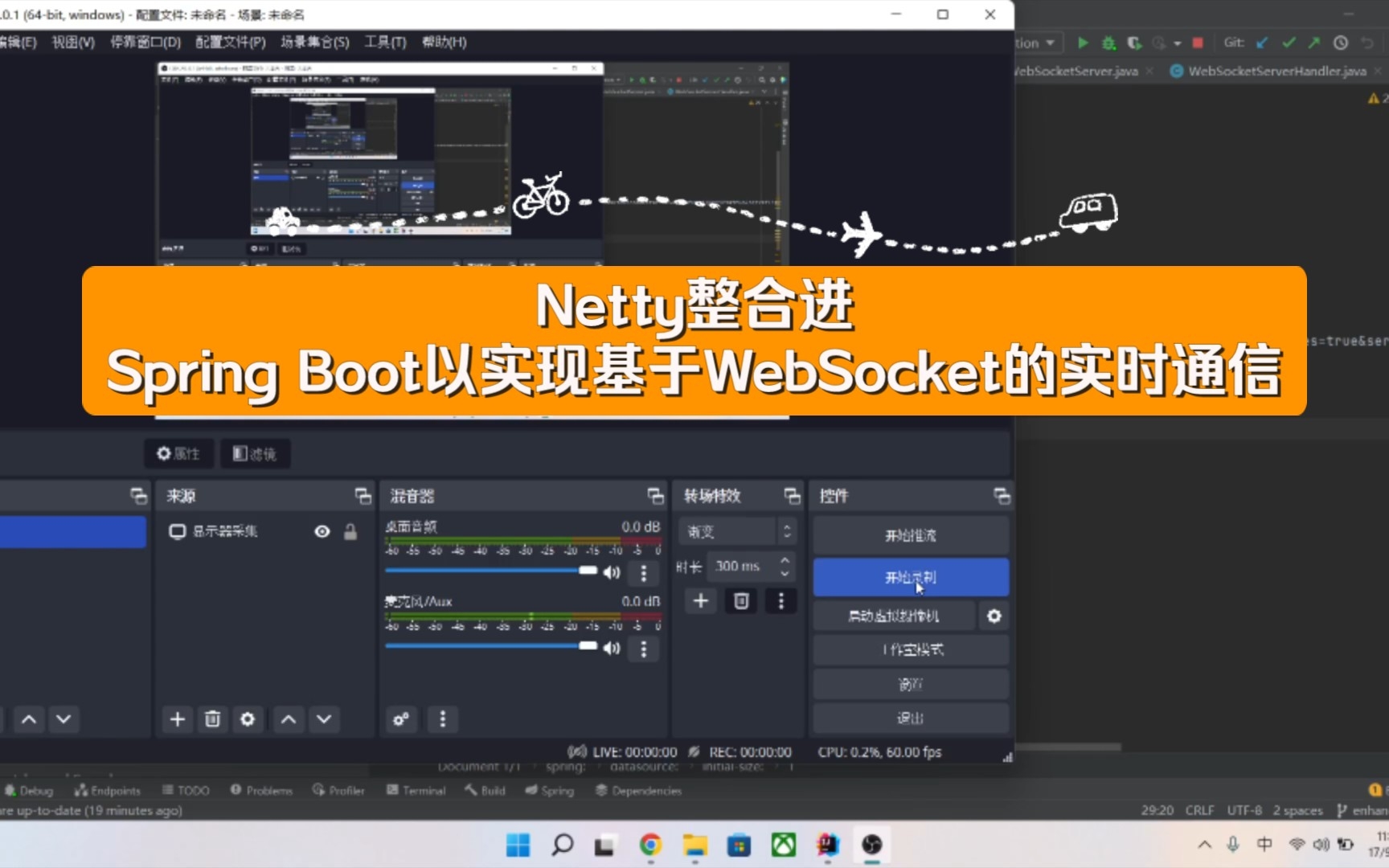
Task: Float the 转场特效 dock panel
Action: 793,496
